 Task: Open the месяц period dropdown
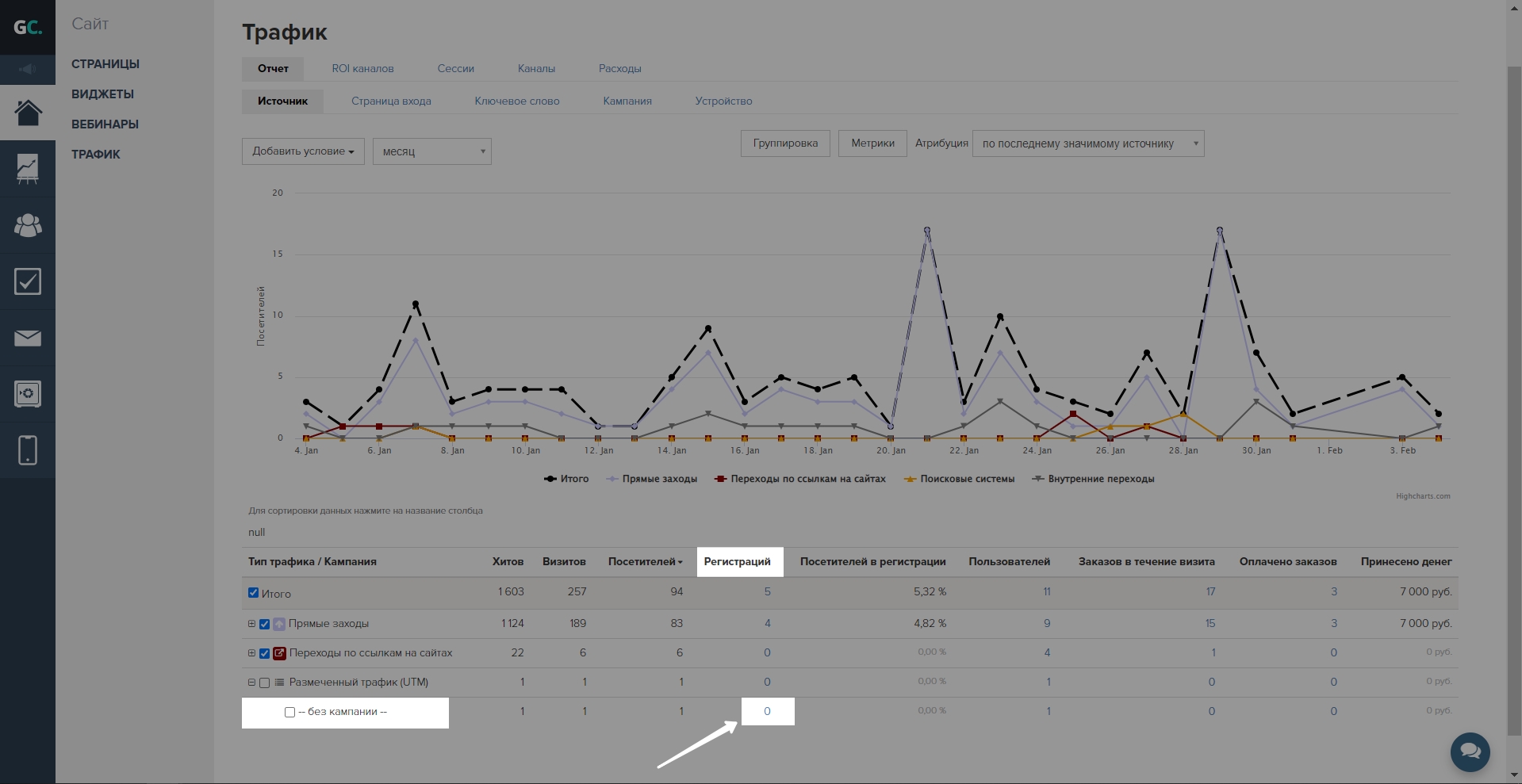point(431,151)
